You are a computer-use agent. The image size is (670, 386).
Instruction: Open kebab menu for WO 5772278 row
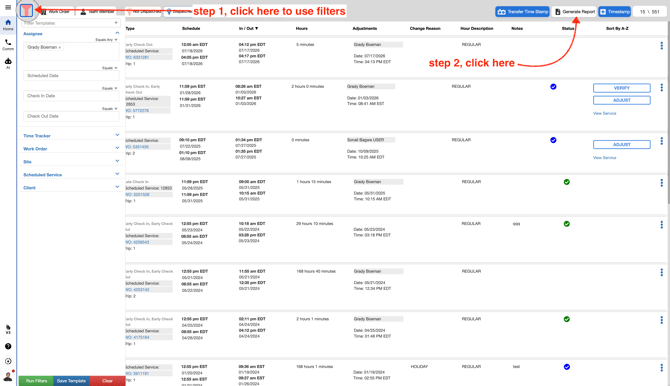(x=661, y=88)
